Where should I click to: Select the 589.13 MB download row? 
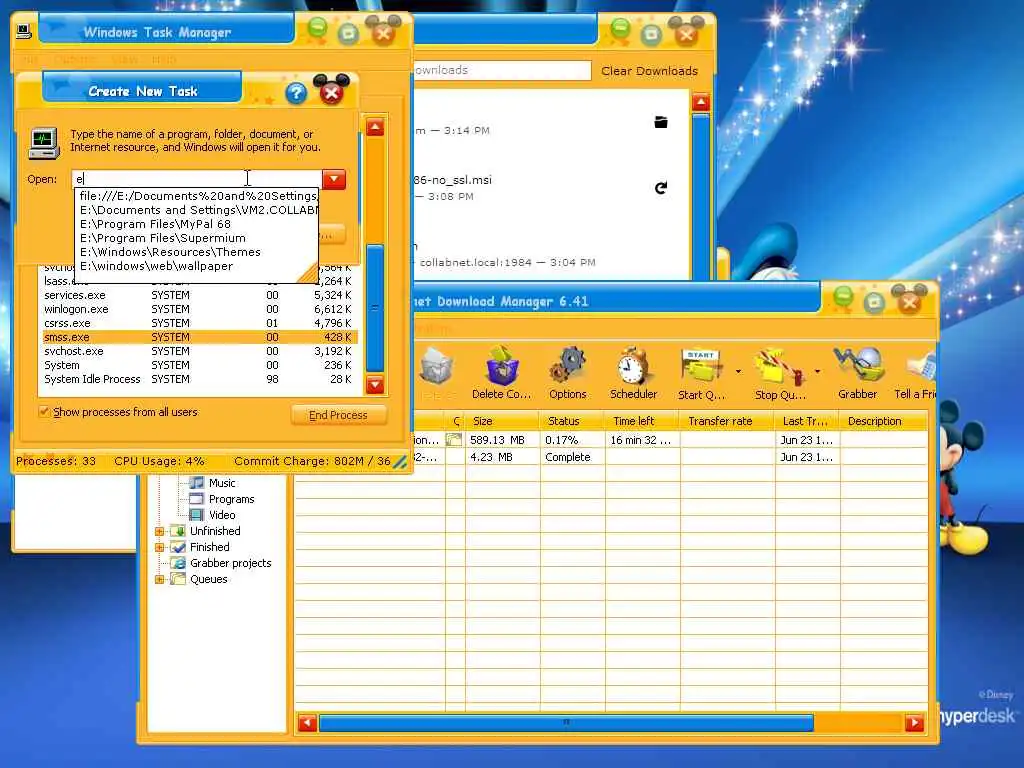(x=669, y=440)
